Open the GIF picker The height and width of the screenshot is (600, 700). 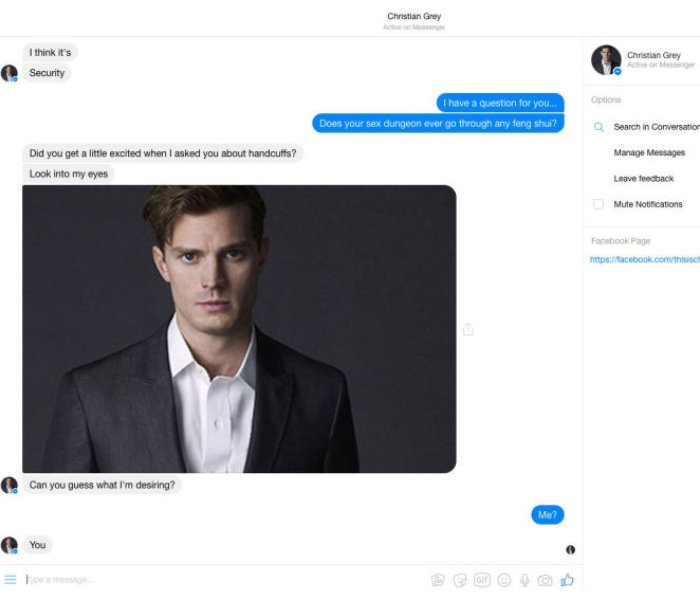pyautogui.click(x=482, y=580)
